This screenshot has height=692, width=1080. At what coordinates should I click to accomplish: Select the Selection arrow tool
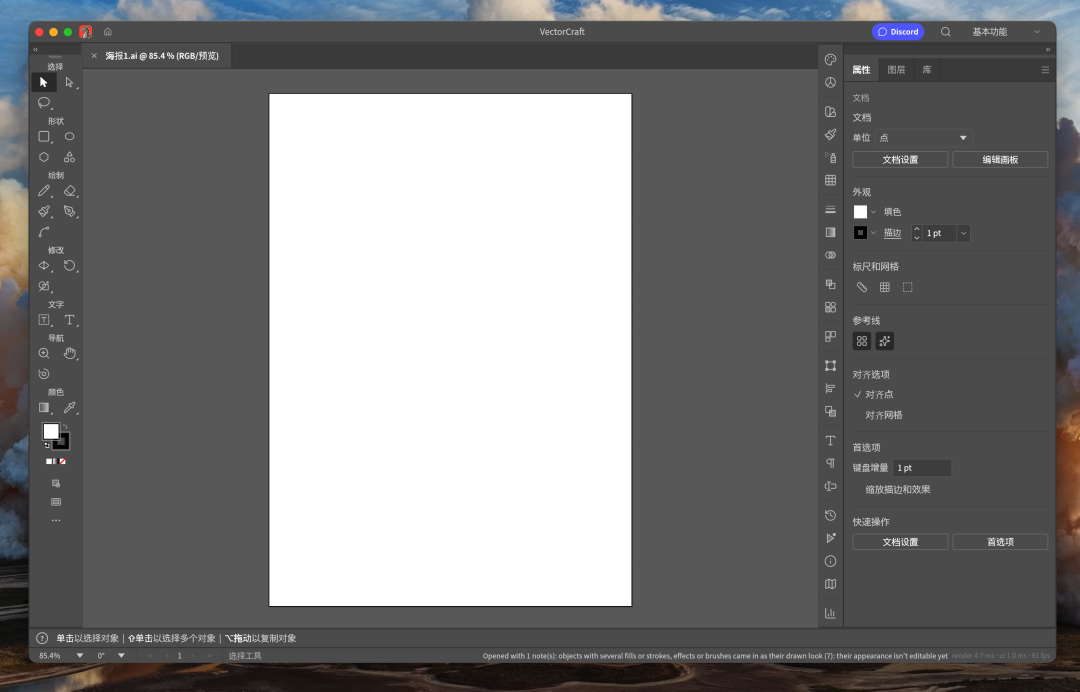tap(43, 83)
